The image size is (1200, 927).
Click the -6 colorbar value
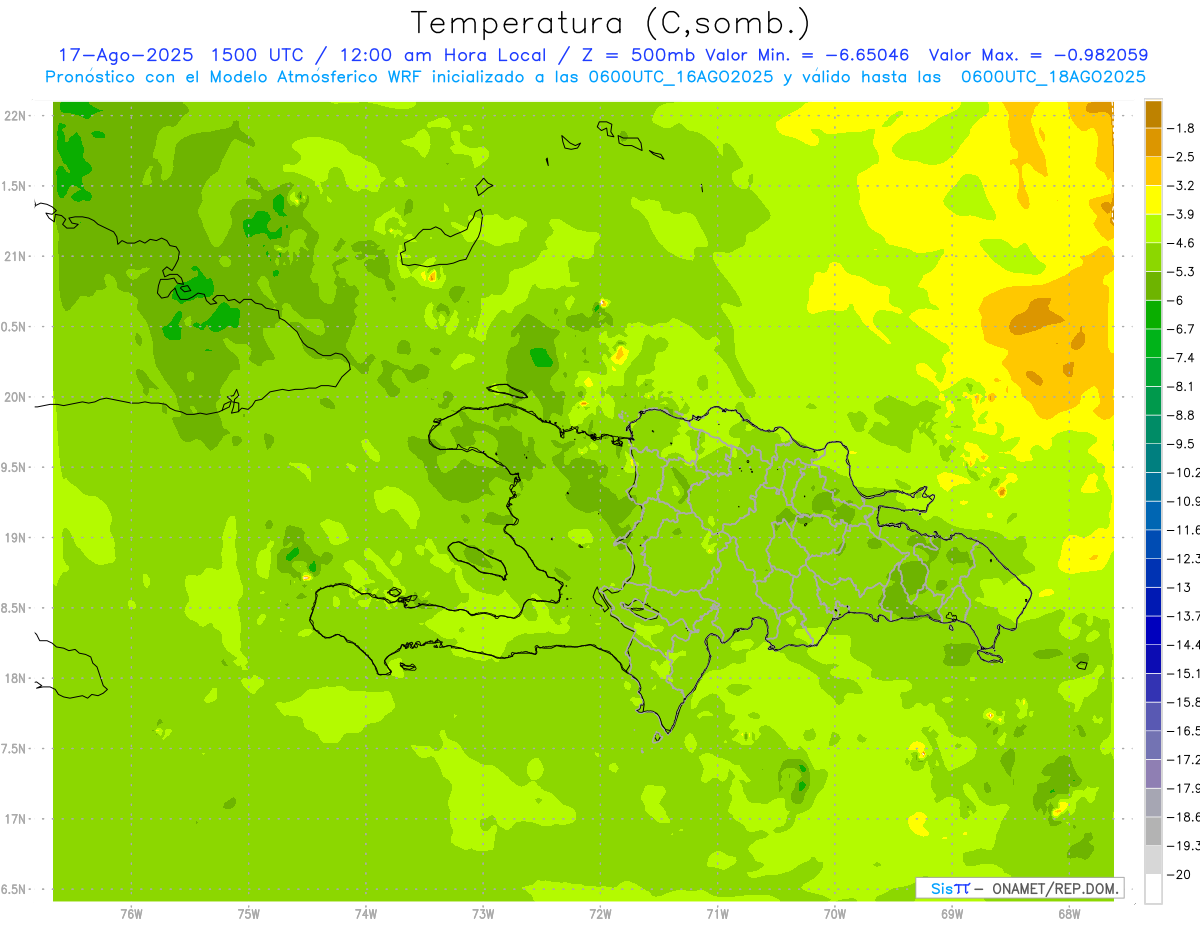[x=1176, y=300]
